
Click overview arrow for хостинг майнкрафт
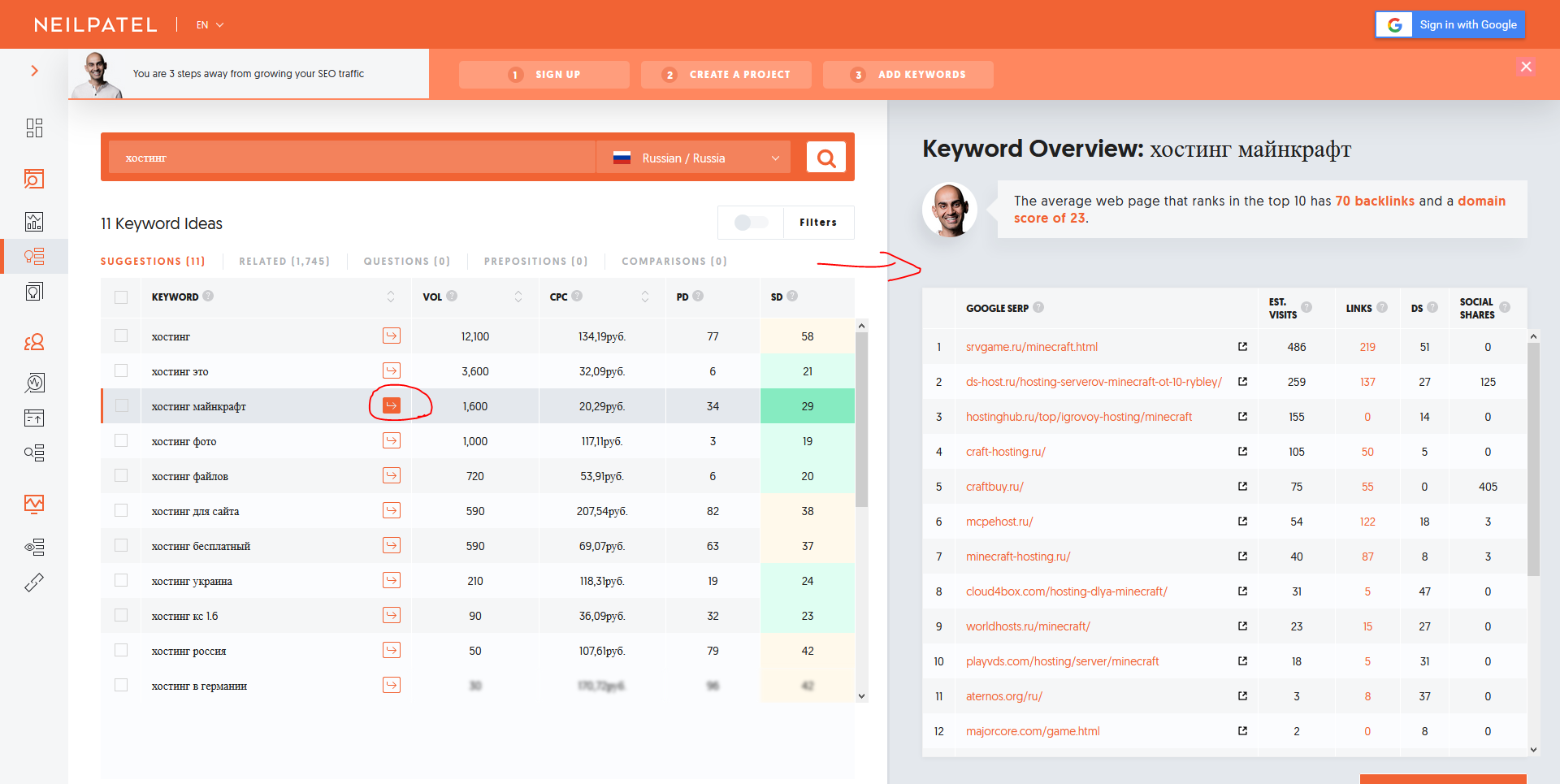392,405
